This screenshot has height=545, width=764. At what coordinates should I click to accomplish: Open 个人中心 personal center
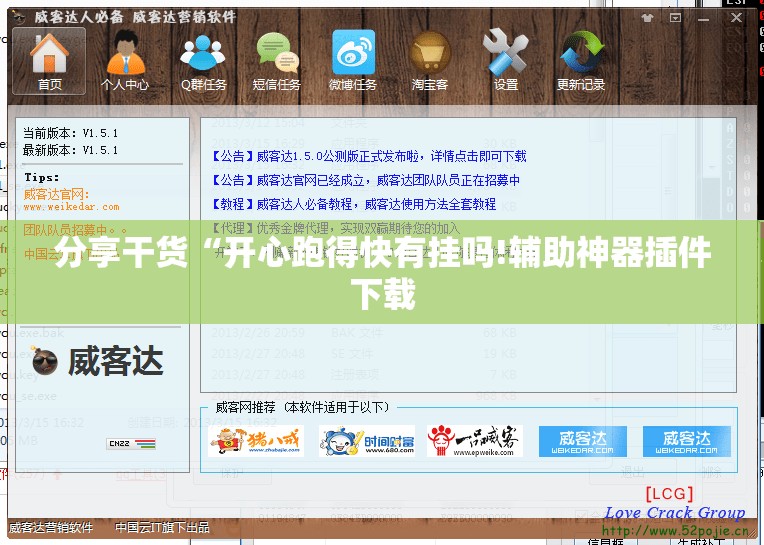pyautogui.click(x=125, y=61)
